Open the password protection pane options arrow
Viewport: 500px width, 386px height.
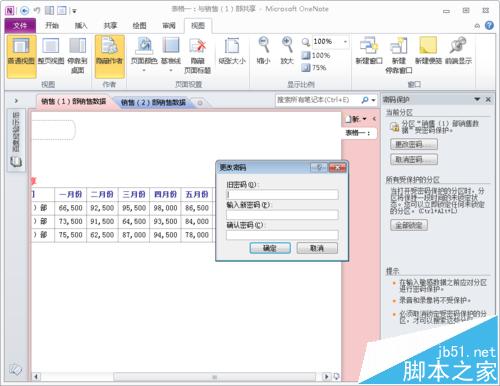477,99
